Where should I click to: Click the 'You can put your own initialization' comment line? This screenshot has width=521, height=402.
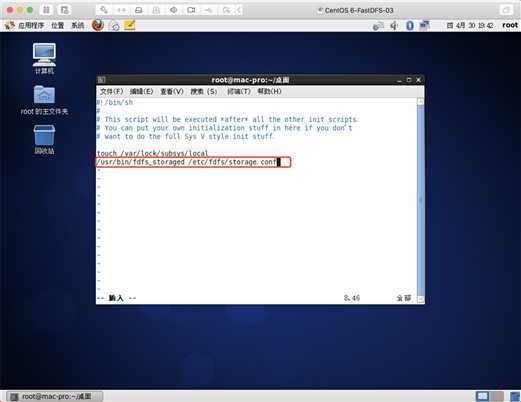pyautogui.click(x=224, y=128)
